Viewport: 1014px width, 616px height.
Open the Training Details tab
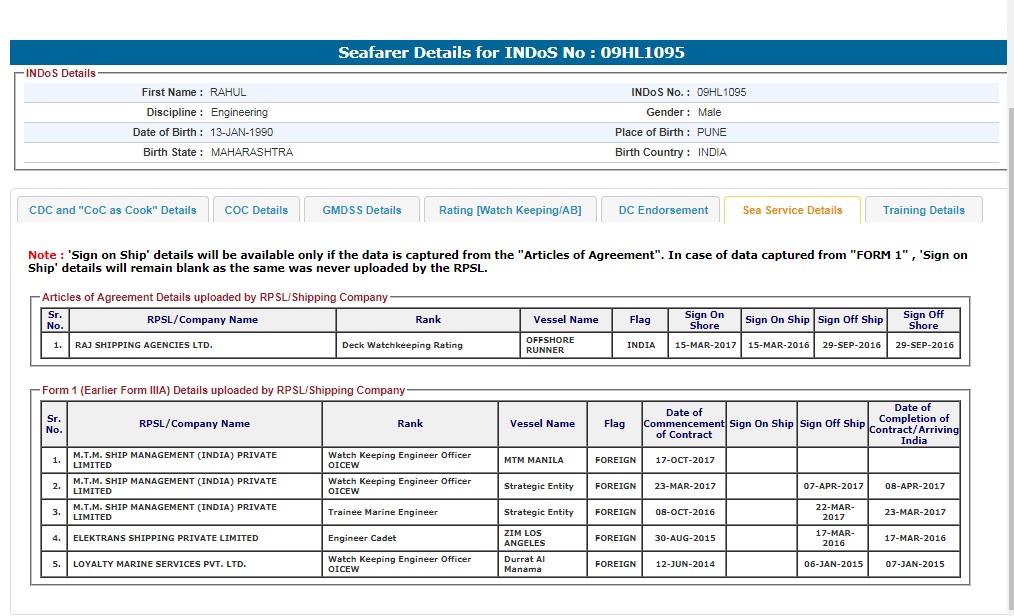(x=923, y=210)
